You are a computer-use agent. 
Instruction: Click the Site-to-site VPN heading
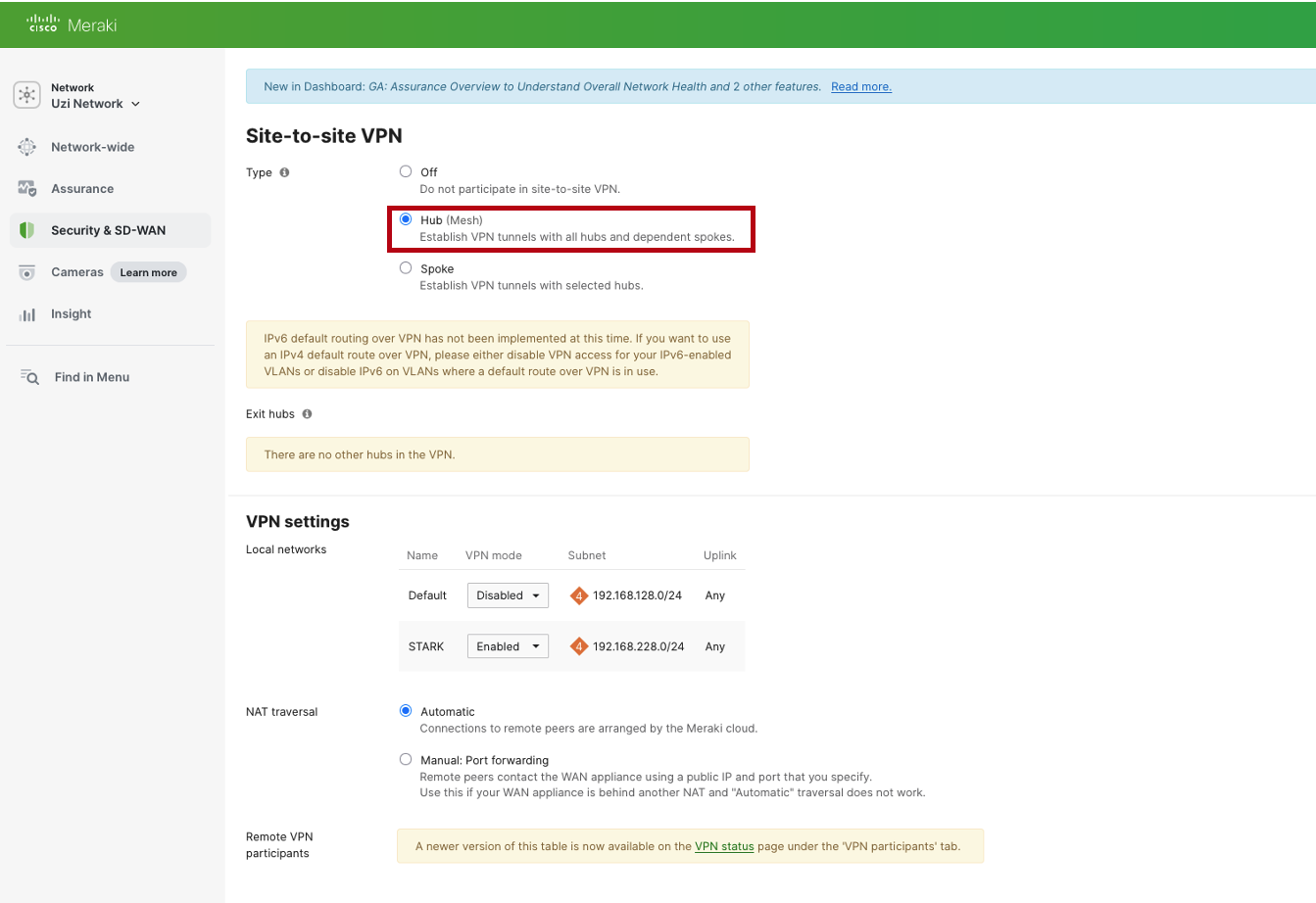(324, 136)
